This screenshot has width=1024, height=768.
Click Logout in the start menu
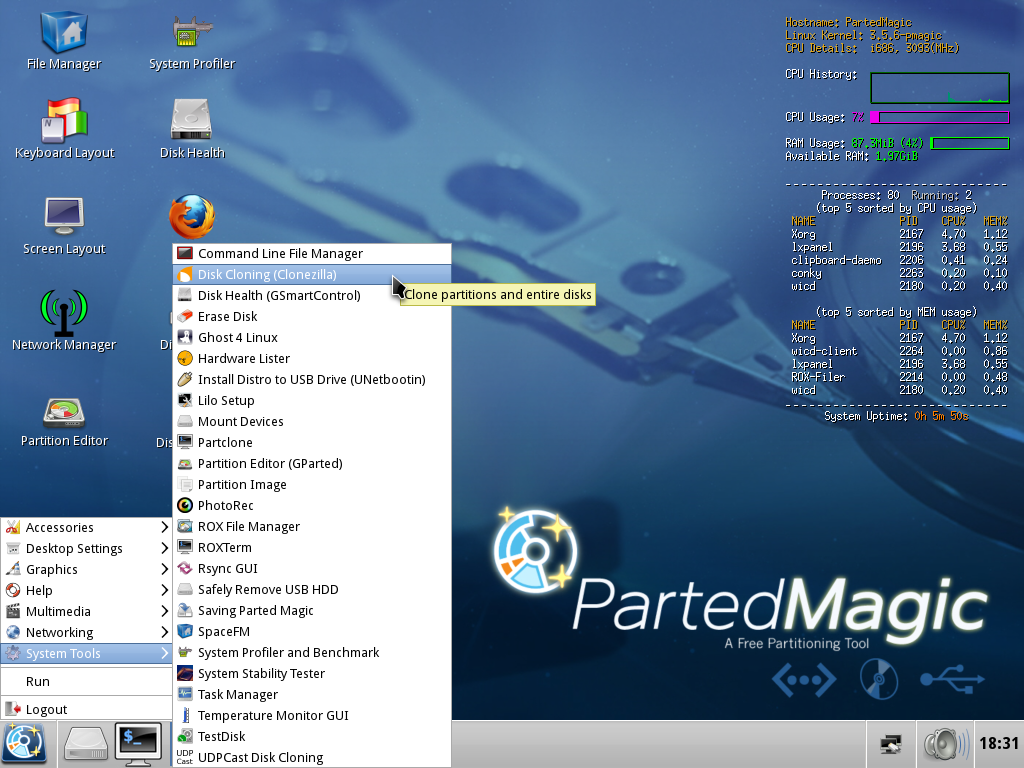tap(86, 709)
